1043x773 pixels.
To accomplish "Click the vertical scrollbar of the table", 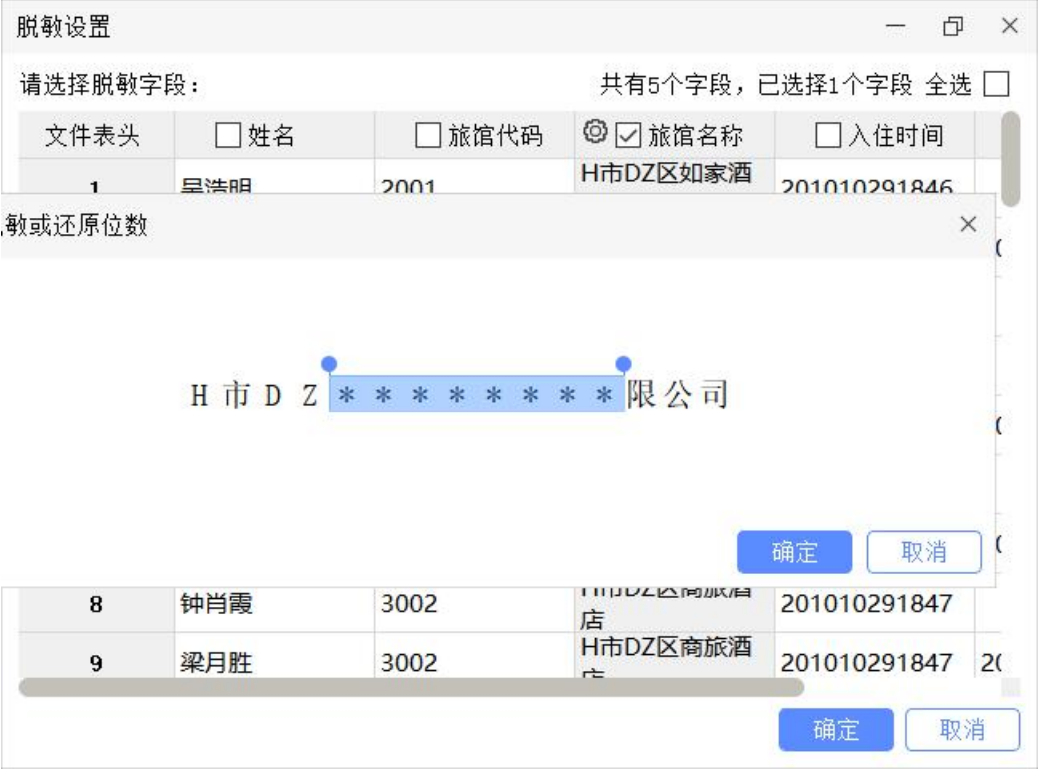I will [x=1011, y=158].
